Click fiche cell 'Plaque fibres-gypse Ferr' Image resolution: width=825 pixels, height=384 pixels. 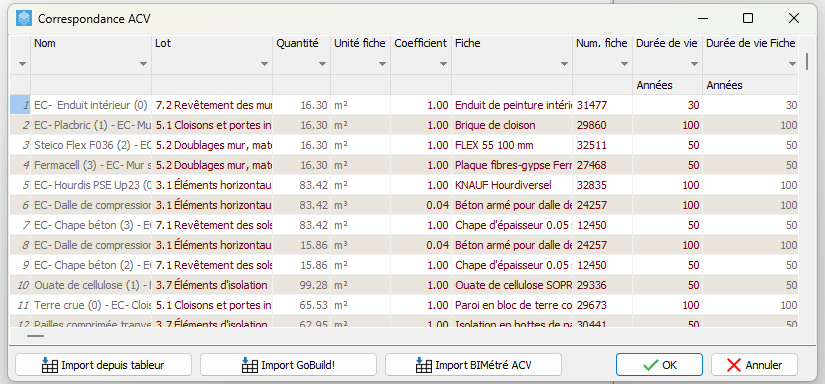pos(512,165)
